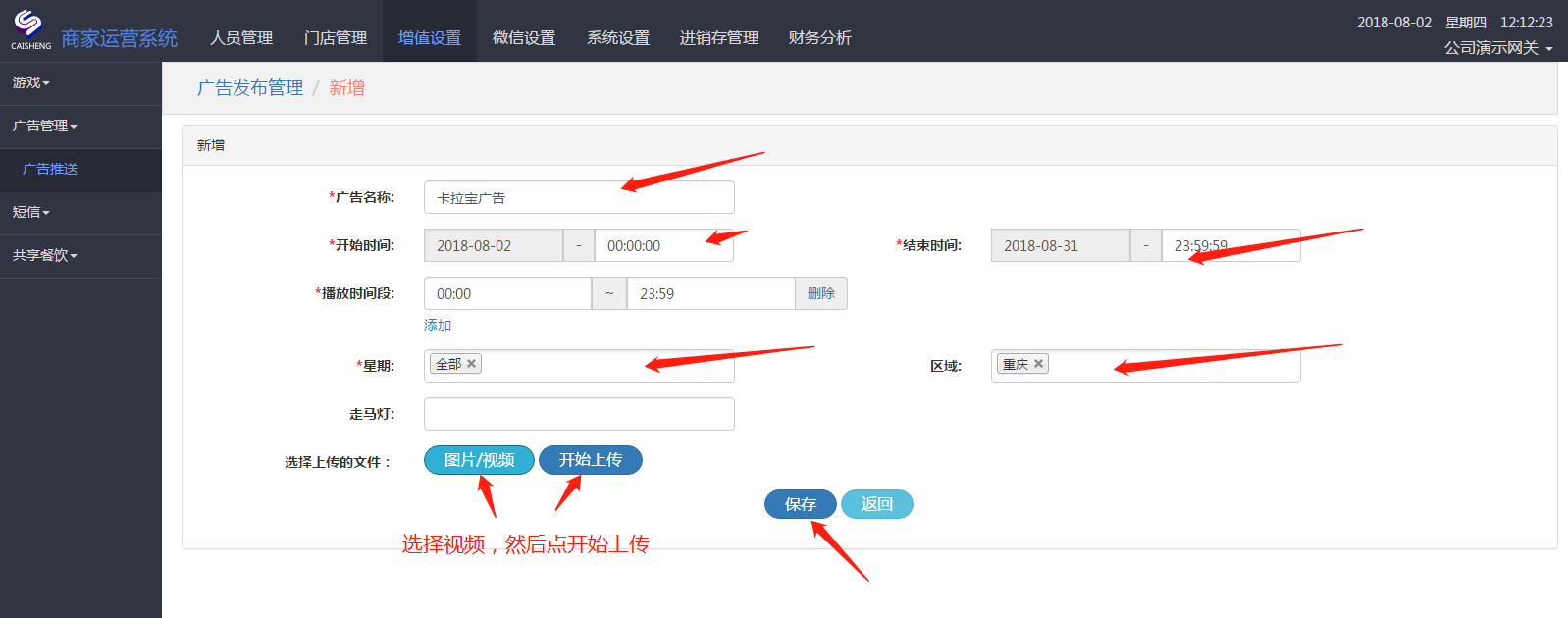Expand the 广告管理 sidebar menu
1568x618 pixels.
(80, 127)
